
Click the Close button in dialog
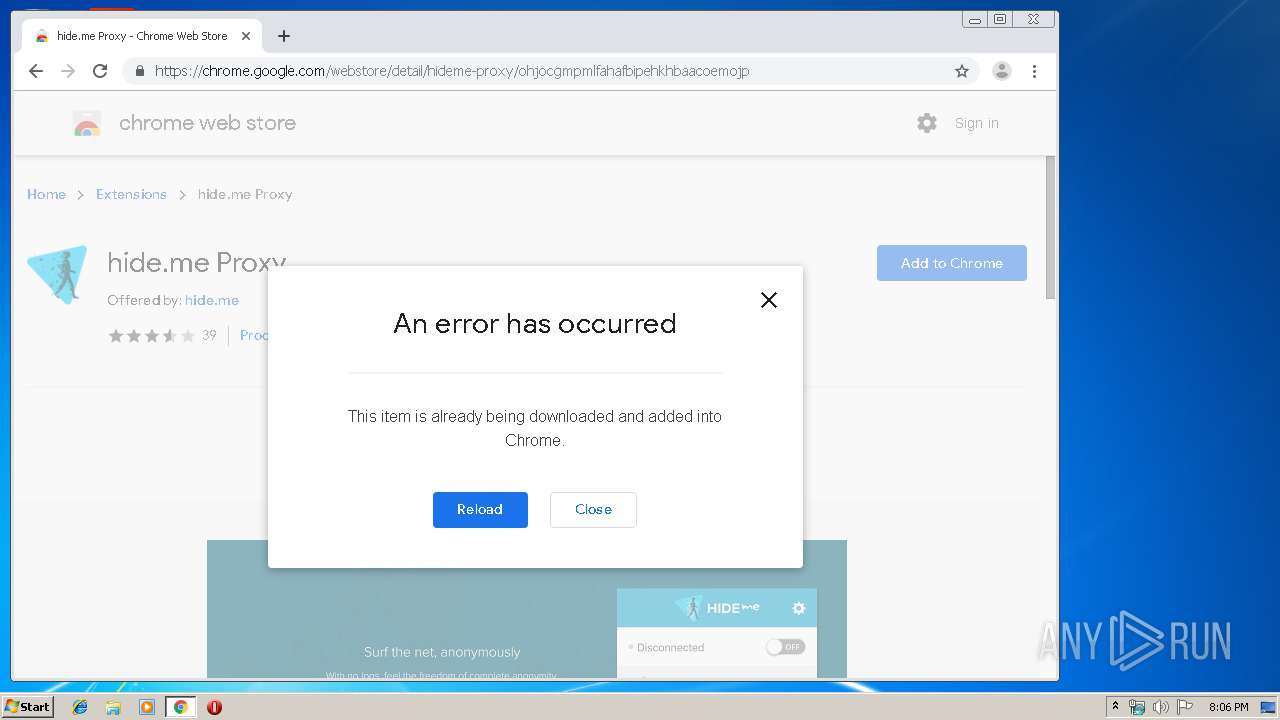pyautogui.click(x=593, y=510)
